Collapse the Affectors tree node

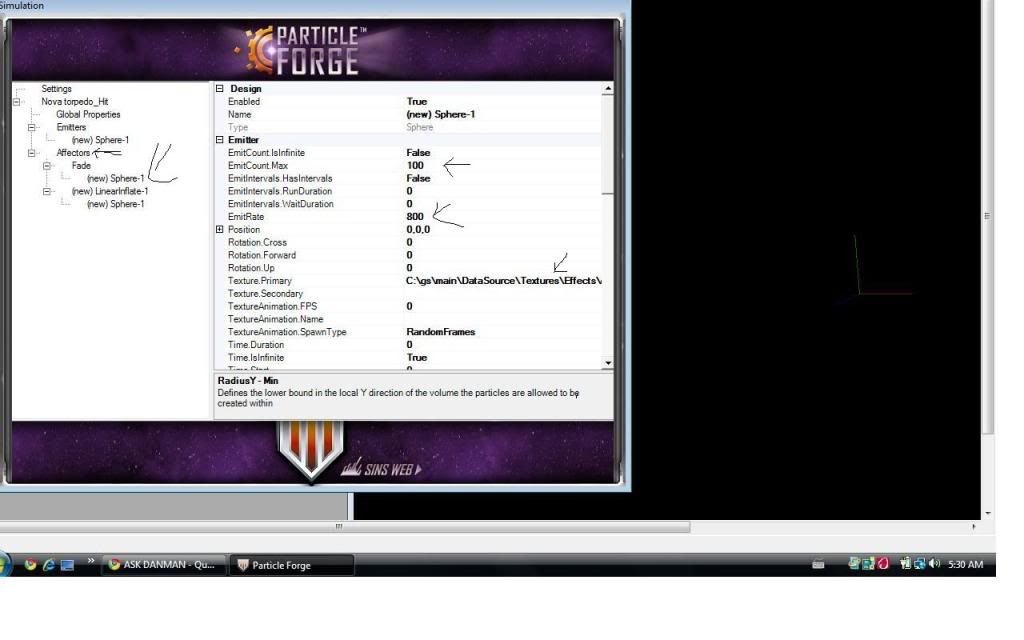coord(31,153)
